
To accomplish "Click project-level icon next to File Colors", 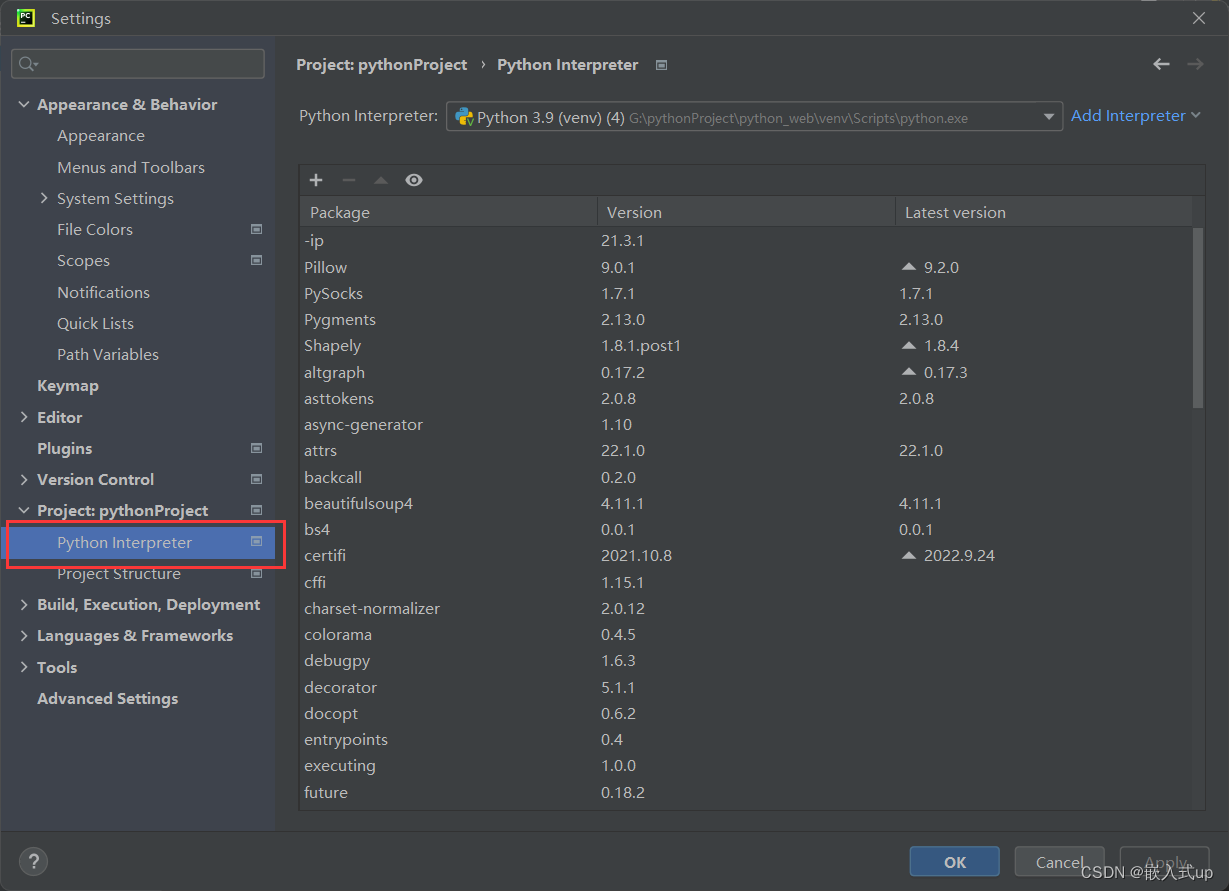I will (x=256, y=229).
